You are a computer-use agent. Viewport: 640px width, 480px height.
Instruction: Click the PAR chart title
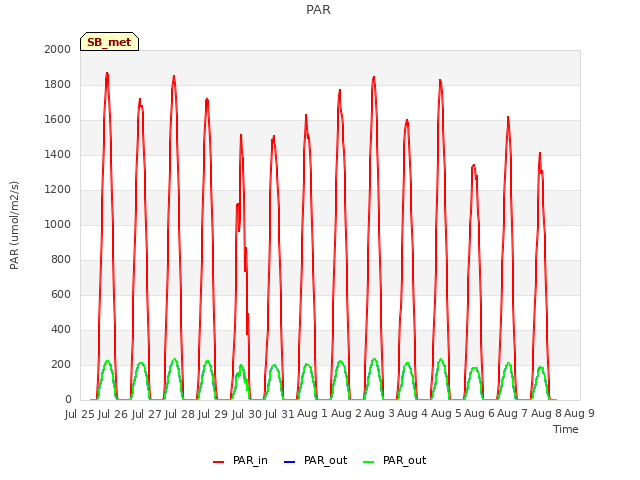pos(318,9)
